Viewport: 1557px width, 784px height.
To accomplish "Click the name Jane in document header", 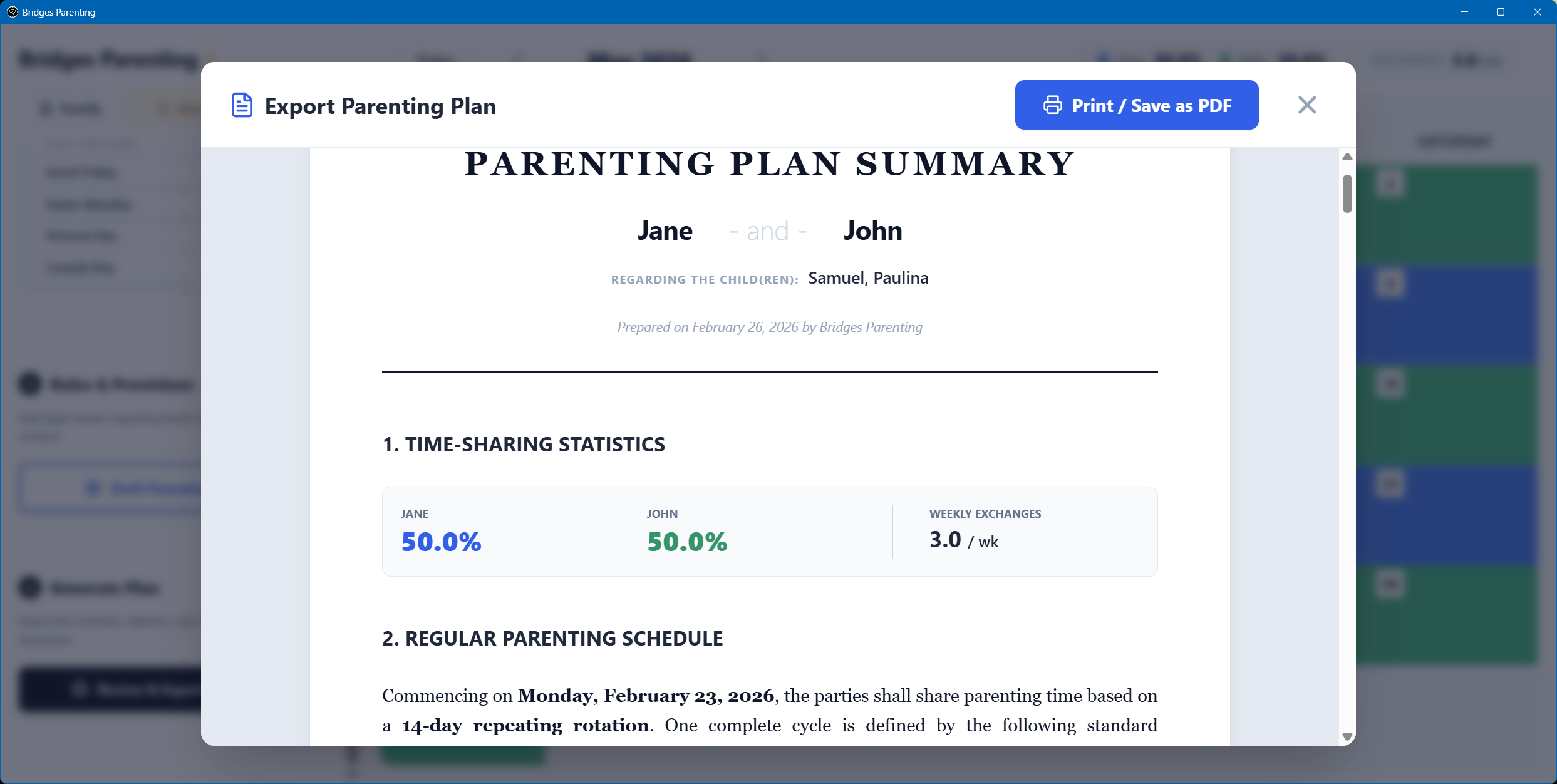I will click(665, 231).
